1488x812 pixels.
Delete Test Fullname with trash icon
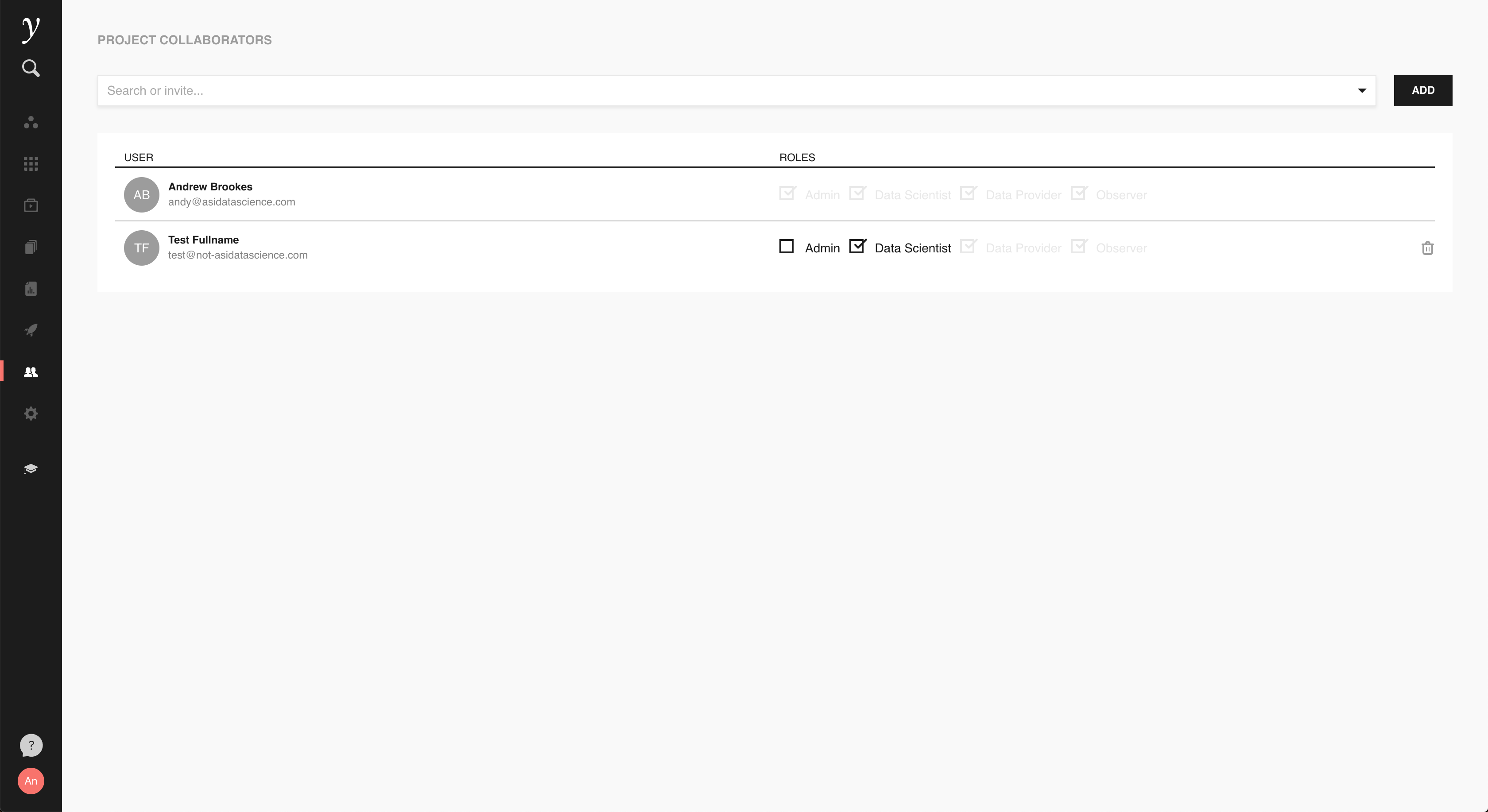[1427, 248]
